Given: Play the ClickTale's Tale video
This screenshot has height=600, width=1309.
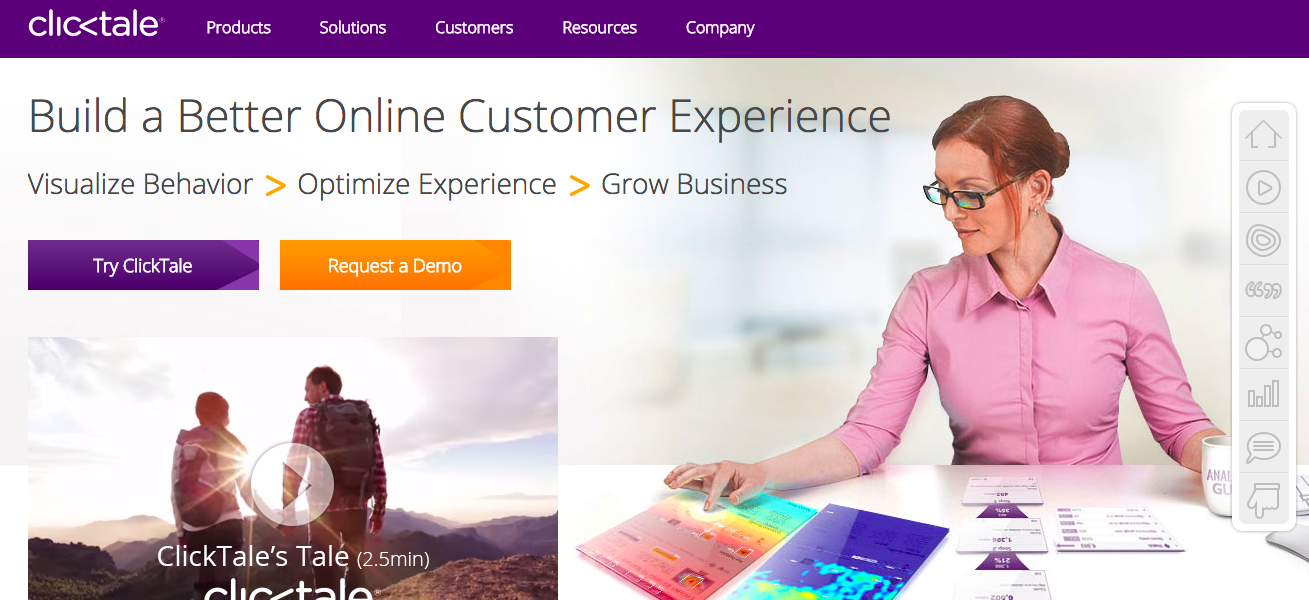Looking at the screenshot, I should [292, 484].
